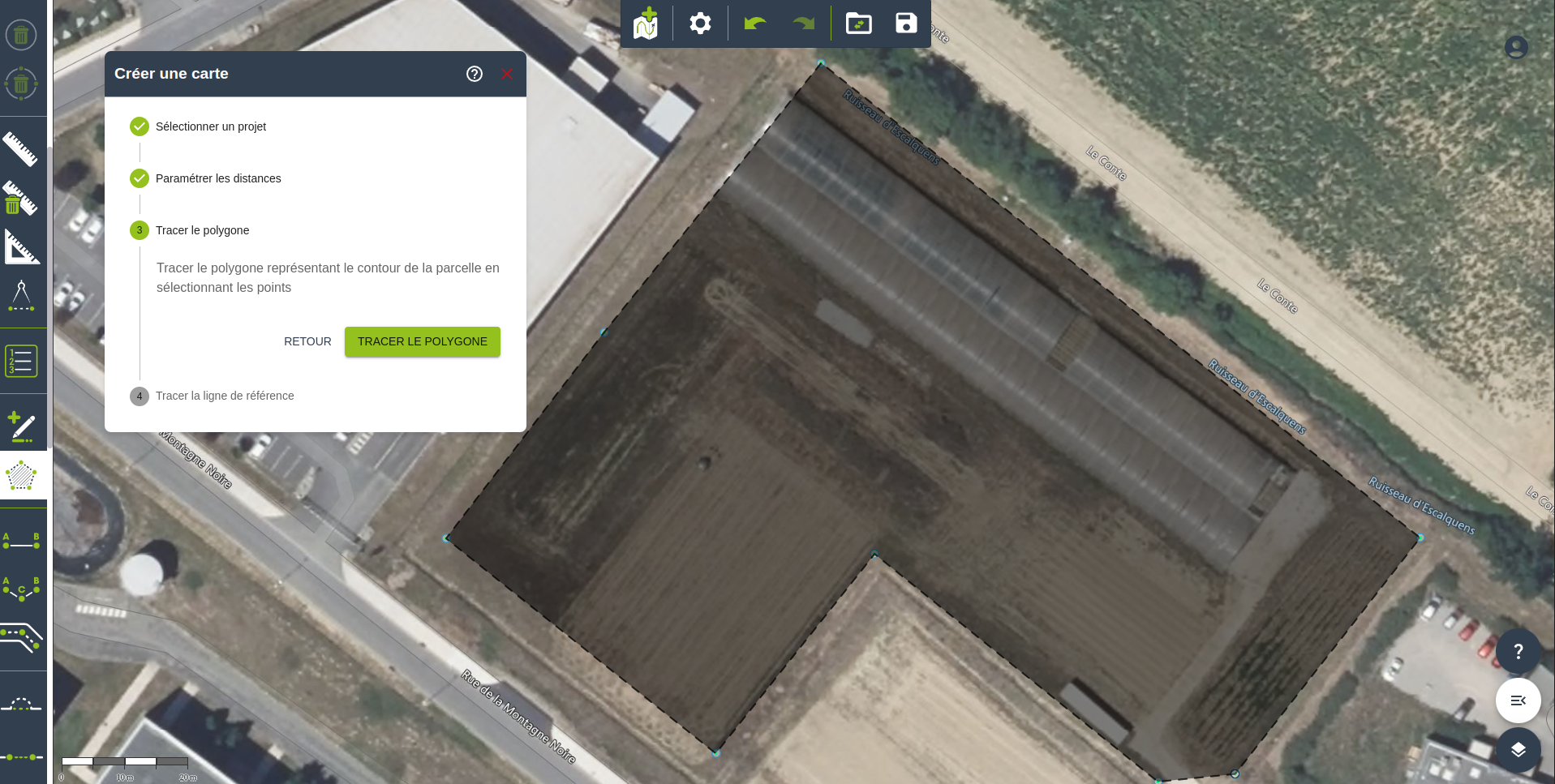Click the delete measurements ruler-trash icon

21,198
